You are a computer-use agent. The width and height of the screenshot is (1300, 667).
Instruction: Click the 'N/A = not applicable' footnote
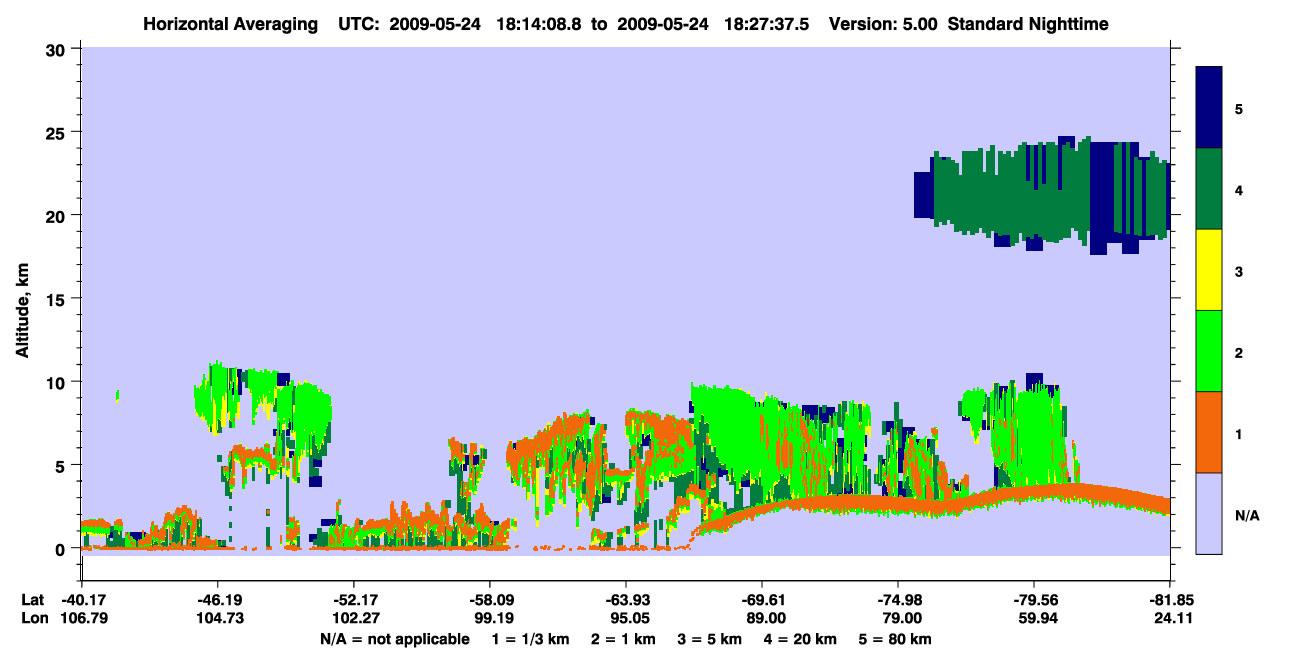point(394,639)
